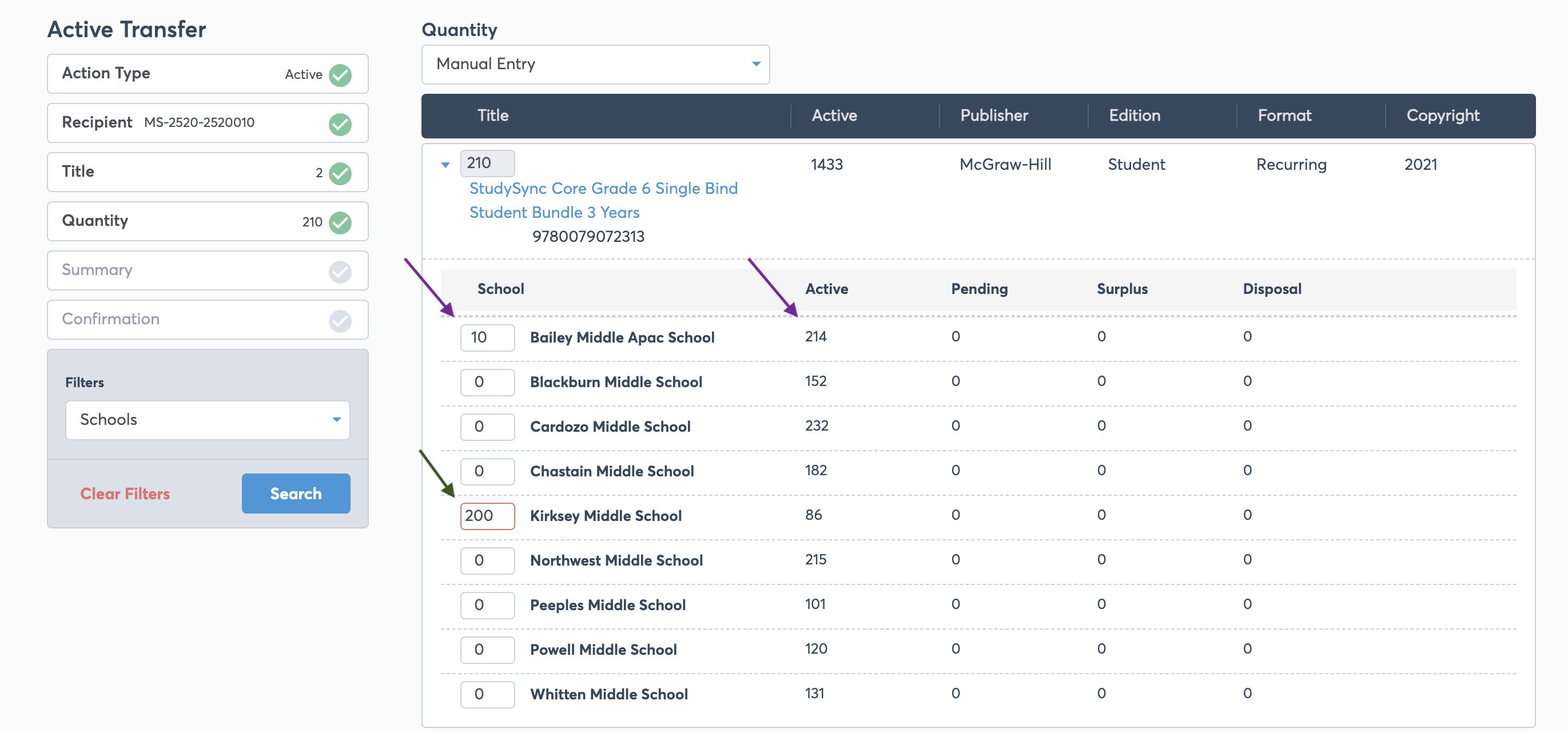This screenshot has height=732, width=1568.
Task: Collapse the StudySync title row arrow
Action: pyautogui.click(x=445, y=165)
